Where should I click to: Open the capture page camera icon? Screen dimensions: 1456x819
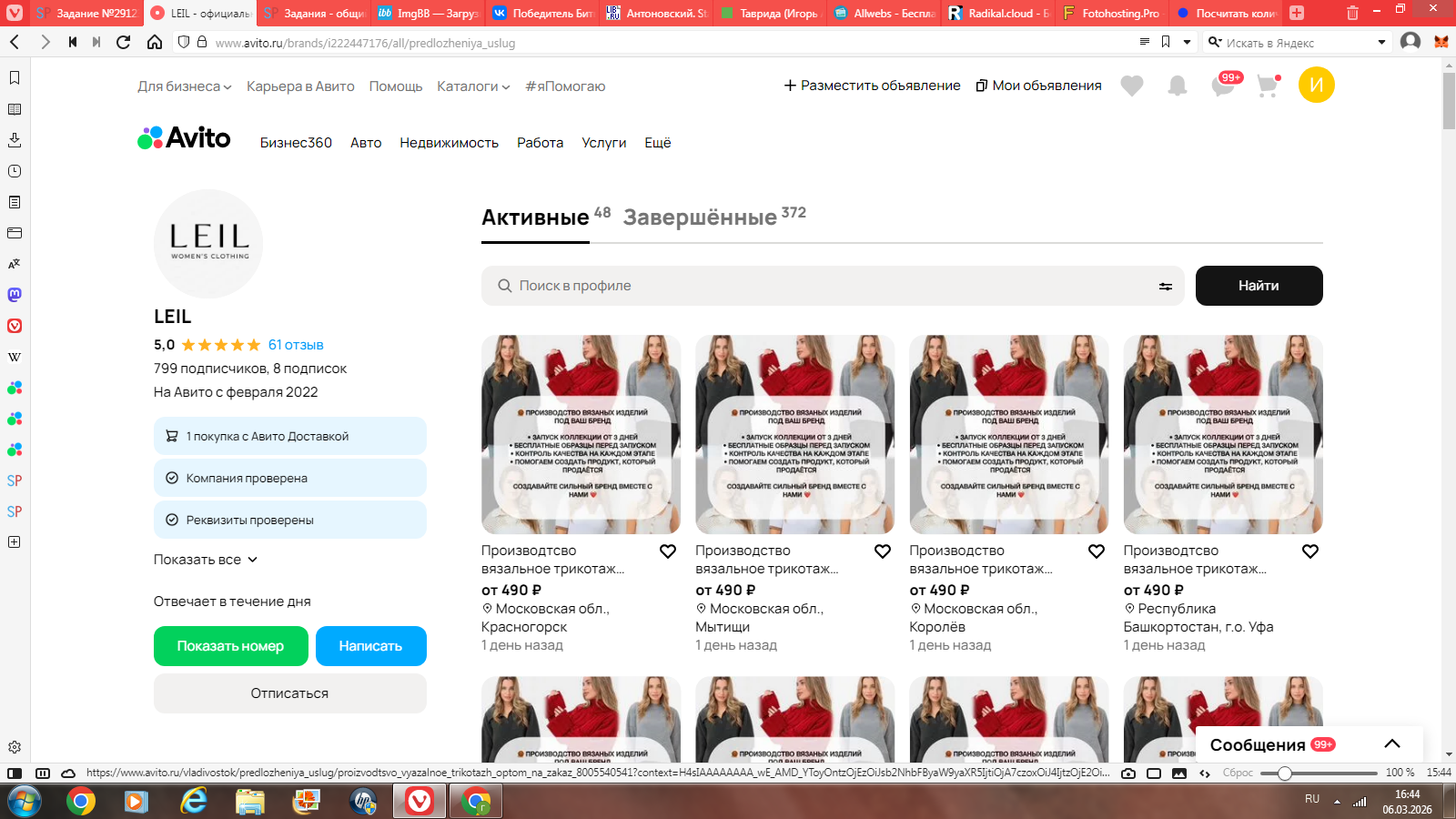(x=1128, y=773)
